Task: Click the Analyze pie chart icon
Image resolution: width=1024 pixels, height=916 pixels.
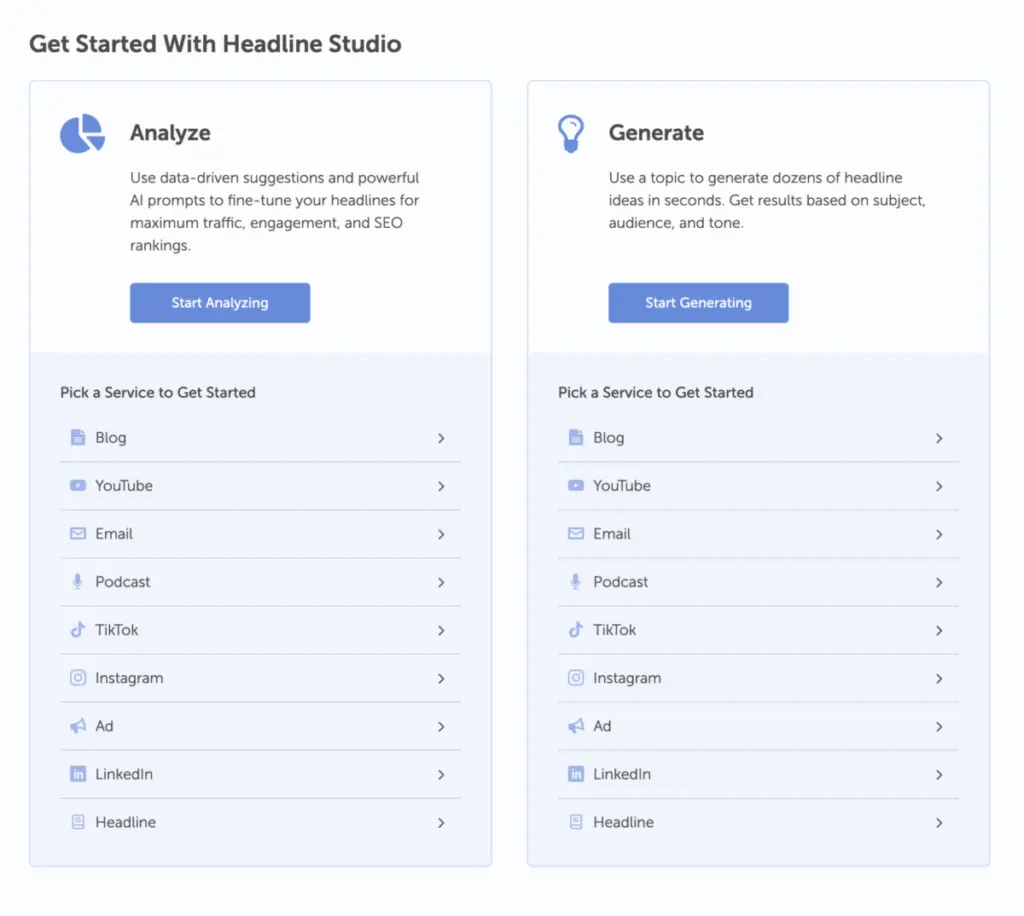Action: tap(82, 134)
